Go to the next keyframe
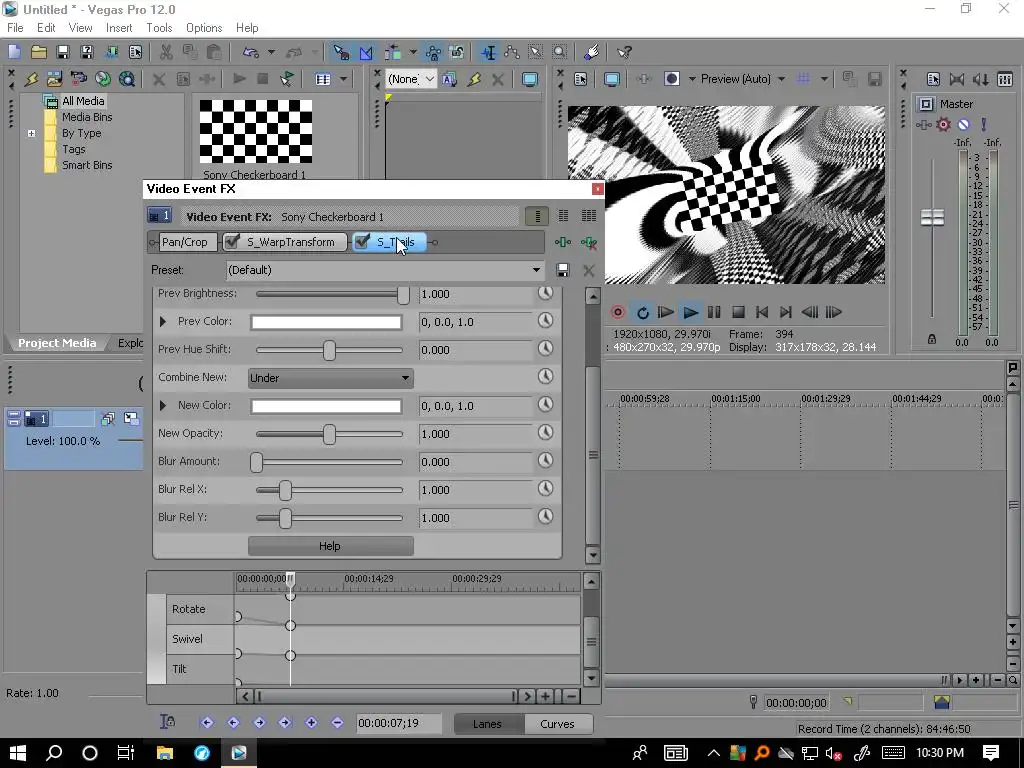Viewport: 1024px width, 768px height. (259, 722)
